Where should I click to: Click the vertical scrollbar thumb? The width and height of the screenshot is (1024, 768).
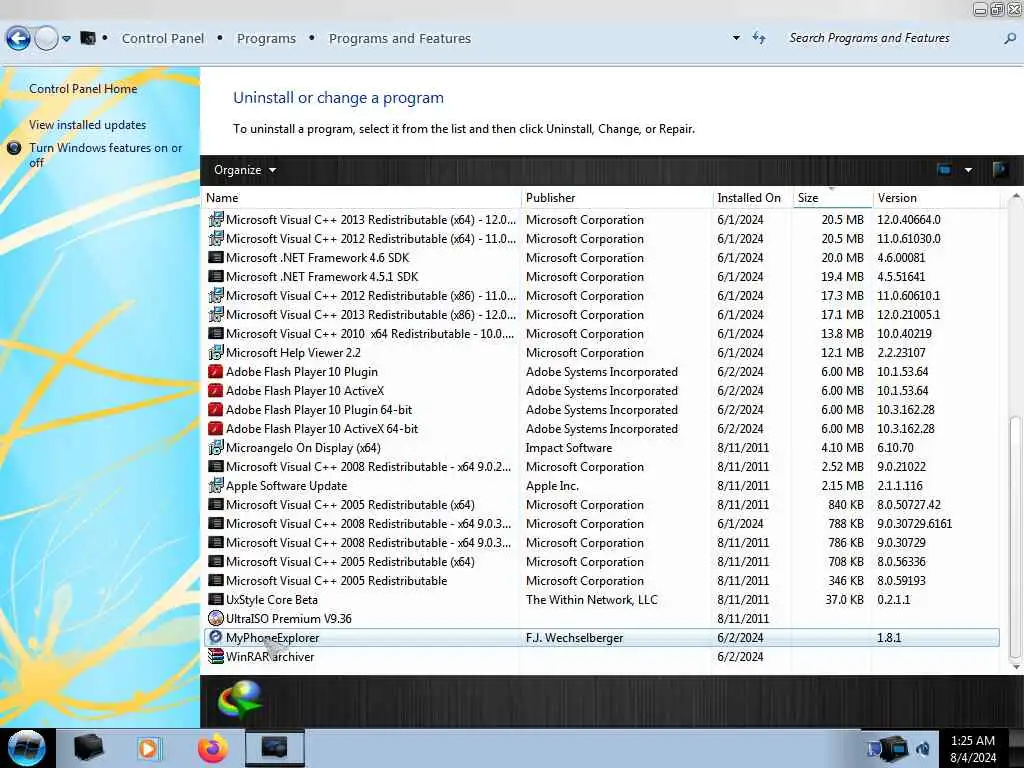pos(1015,537)
